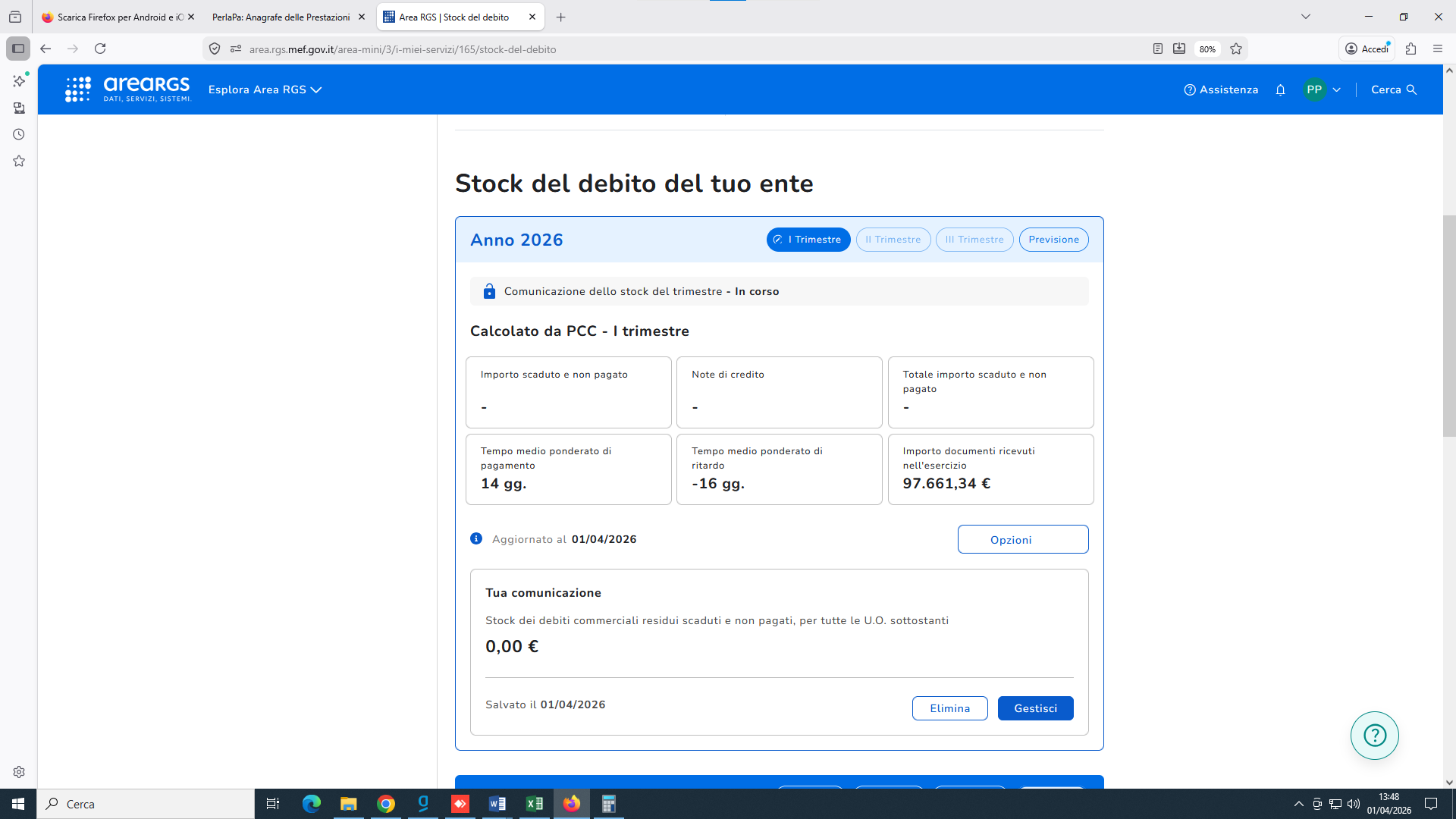Click the notifications bell icon
Screen dimensions: 1456x819
click(x=1280, y=89)
